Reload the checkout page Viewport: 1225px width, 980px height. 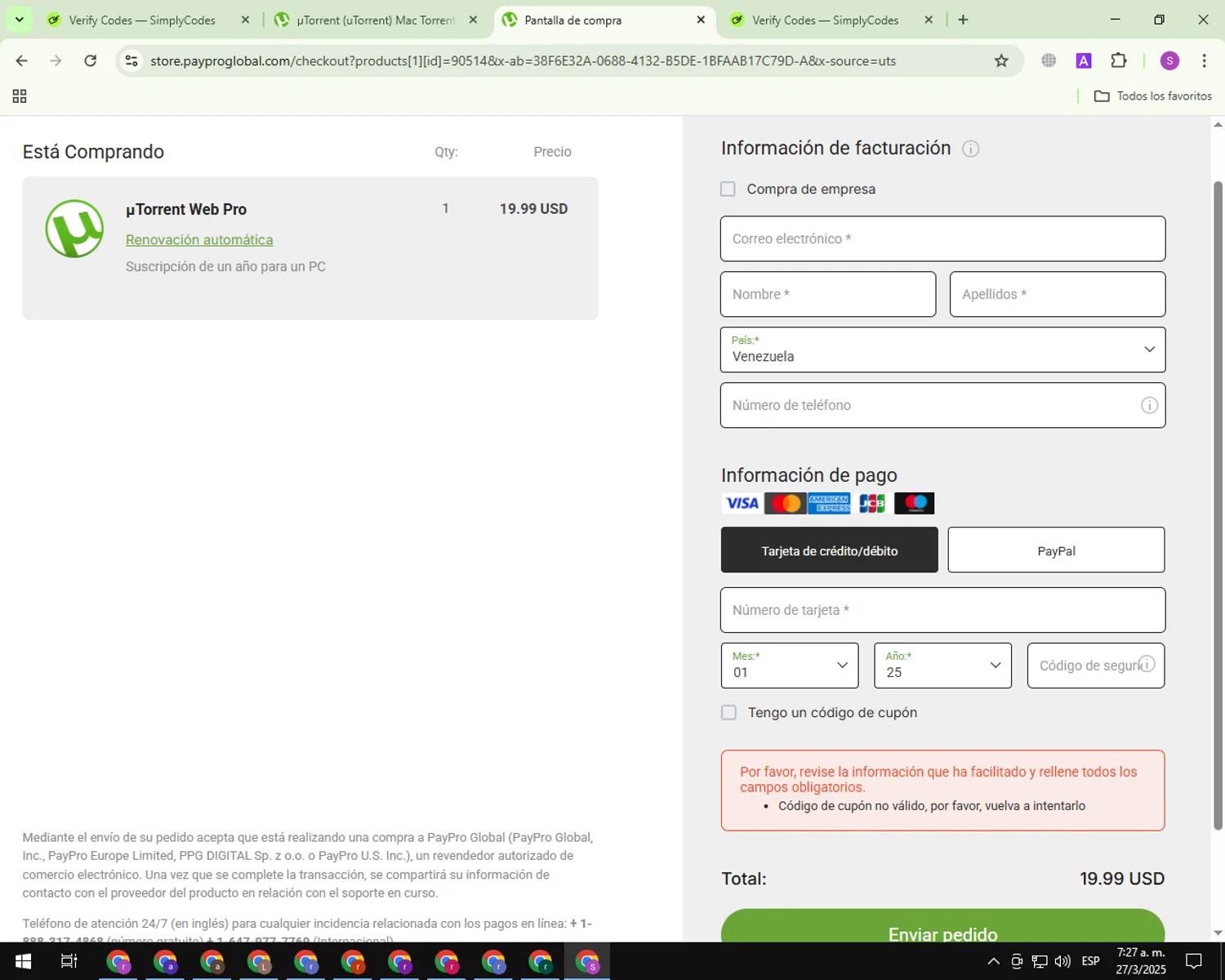tap(91, 60)
